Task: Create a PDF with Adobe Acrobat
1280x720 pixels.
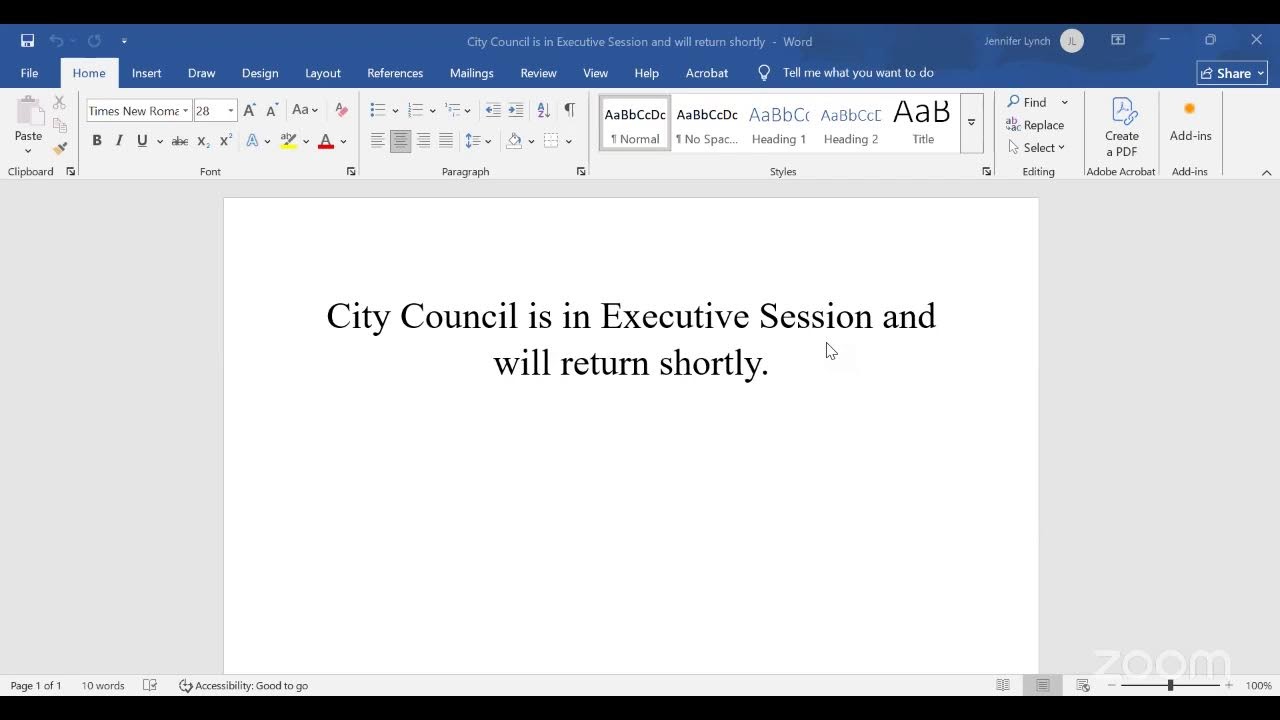Action: [x=1122, y=127]
